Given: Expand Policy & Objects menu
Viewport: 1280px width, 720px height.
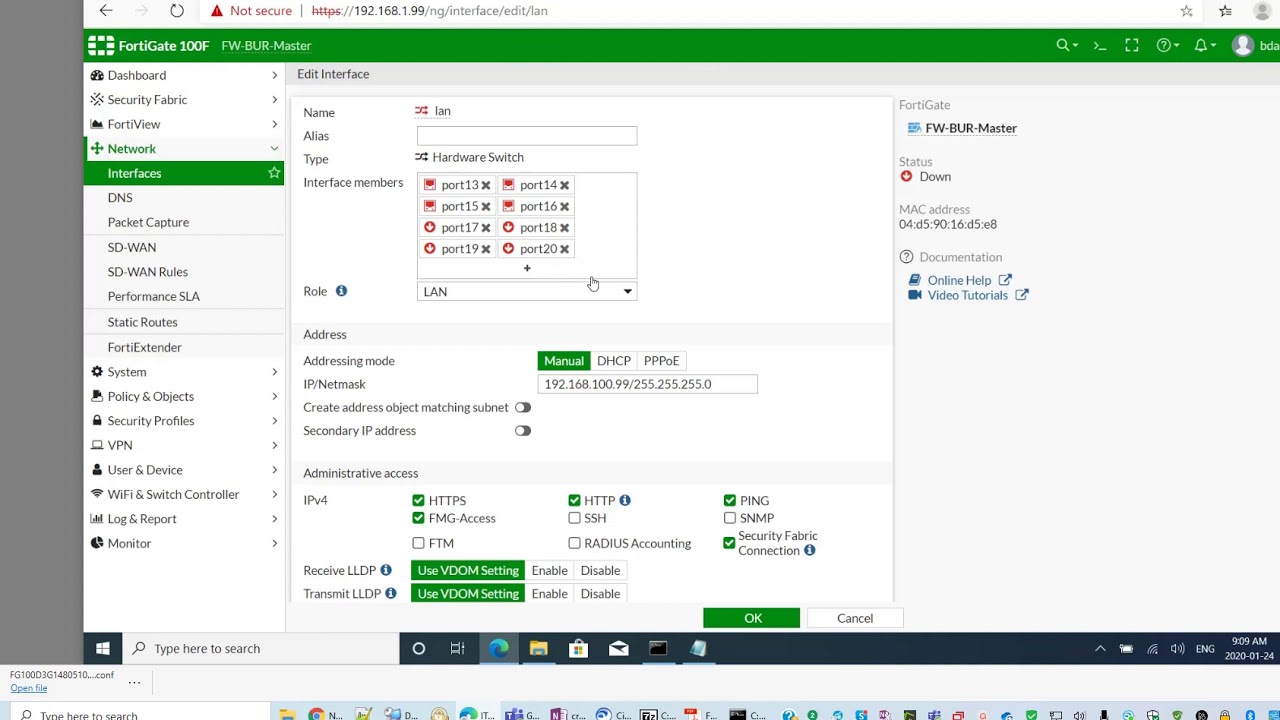Looking at the screenshot, I should pos(185,396).
